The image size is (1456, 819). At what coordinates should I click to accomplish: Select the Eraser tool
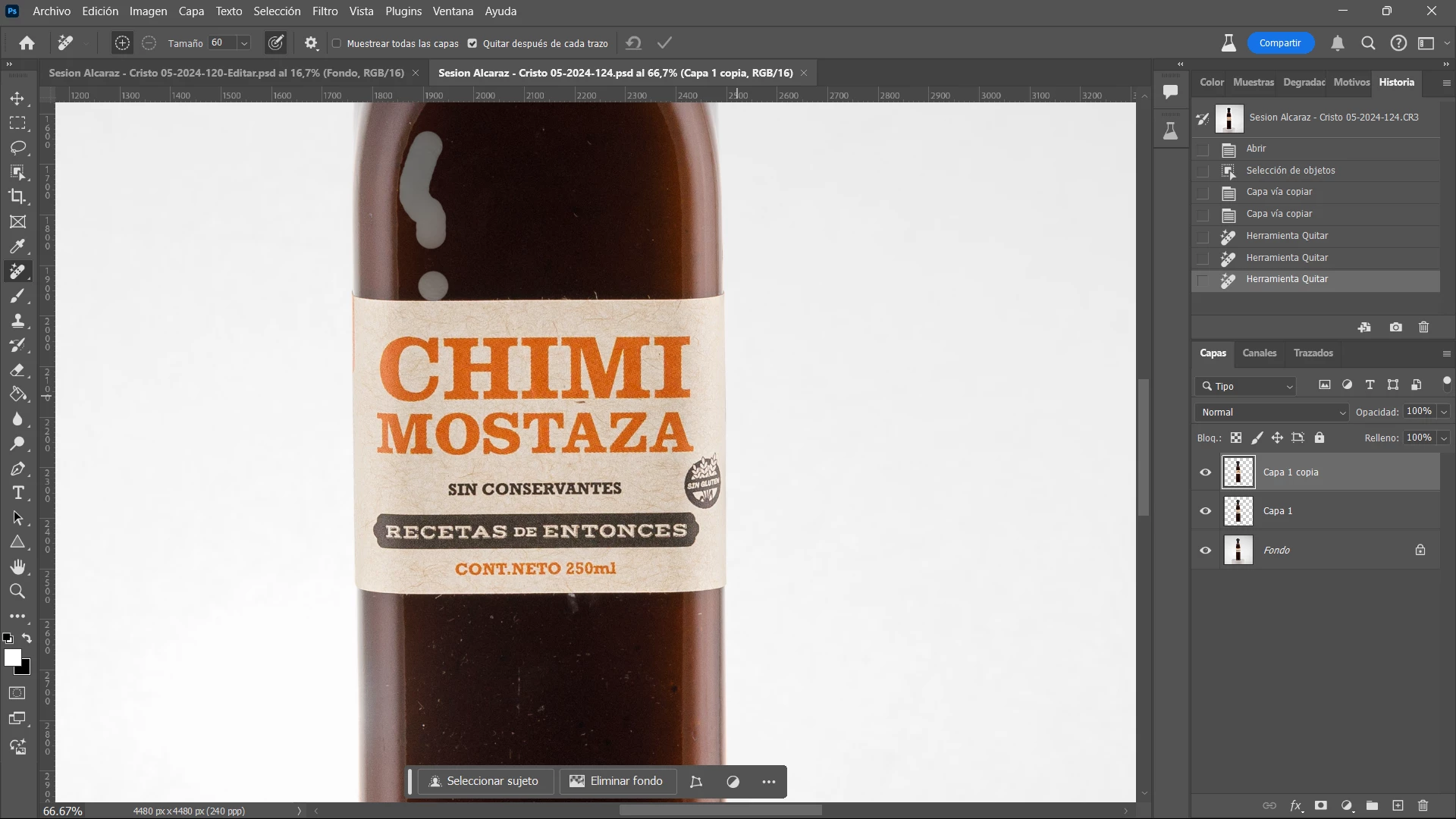click(x=17, y=370)
